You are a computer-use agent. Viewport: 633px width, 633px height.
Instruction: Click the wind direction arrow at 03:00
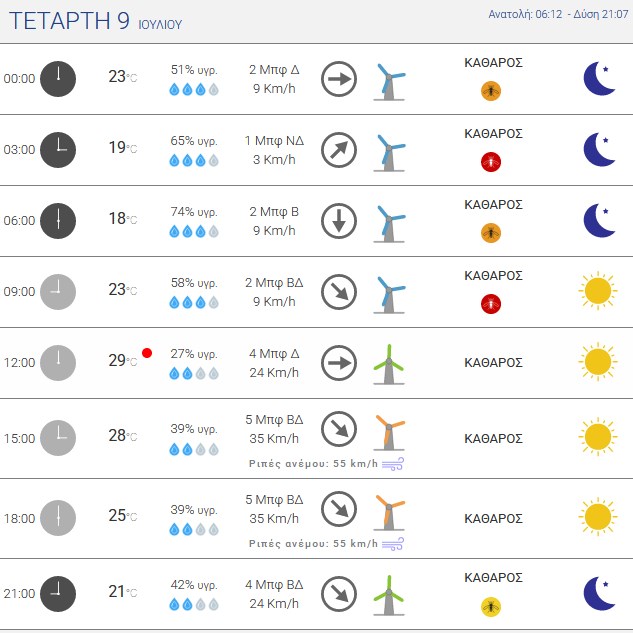click(339, 150)
